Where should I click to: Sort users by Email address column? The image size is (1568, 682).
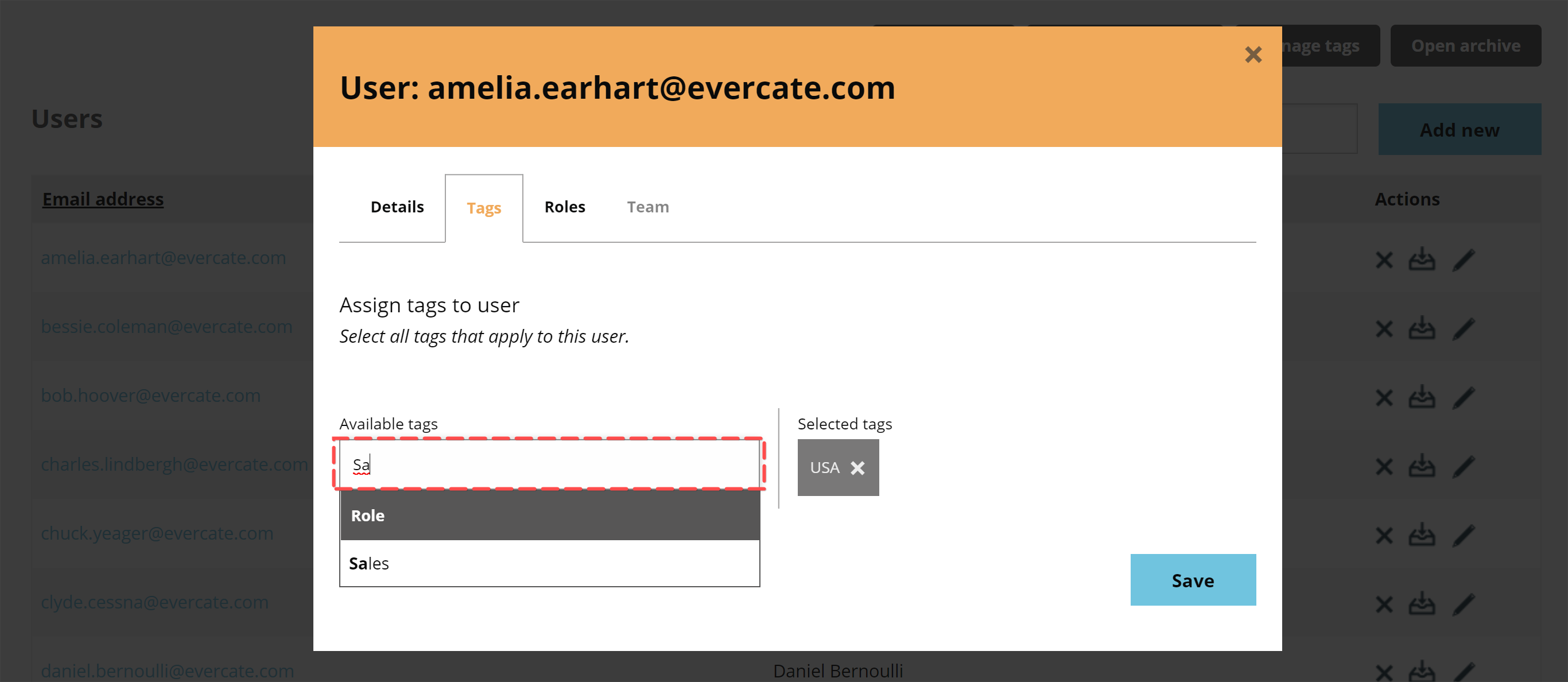pos(102,199)
